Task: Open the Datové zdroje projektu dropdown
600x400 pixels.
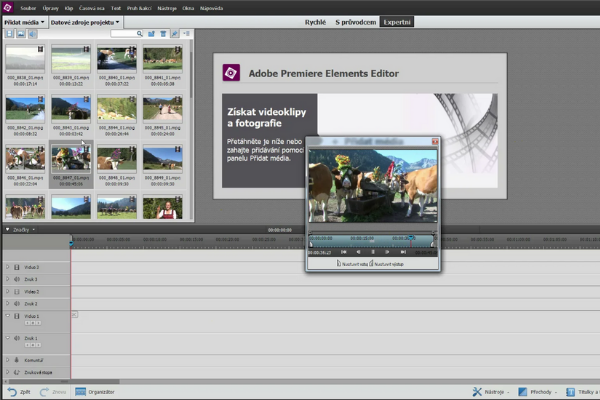Action: click(85, 22)
